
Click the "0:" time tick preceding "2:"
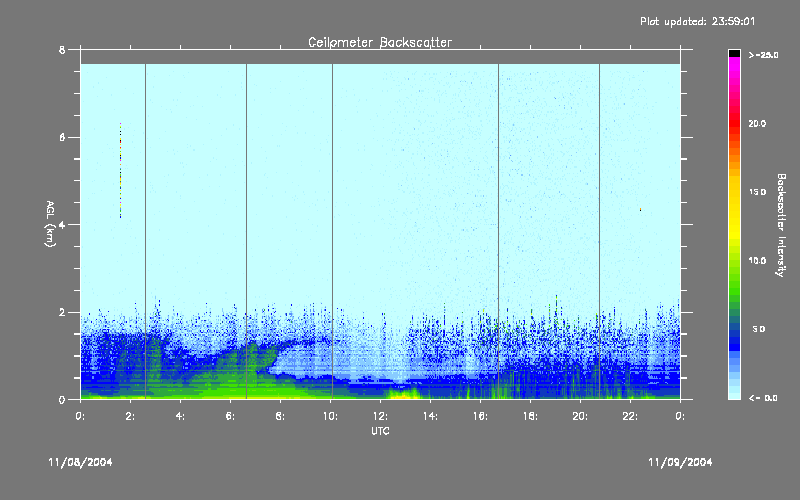(80, 416)
